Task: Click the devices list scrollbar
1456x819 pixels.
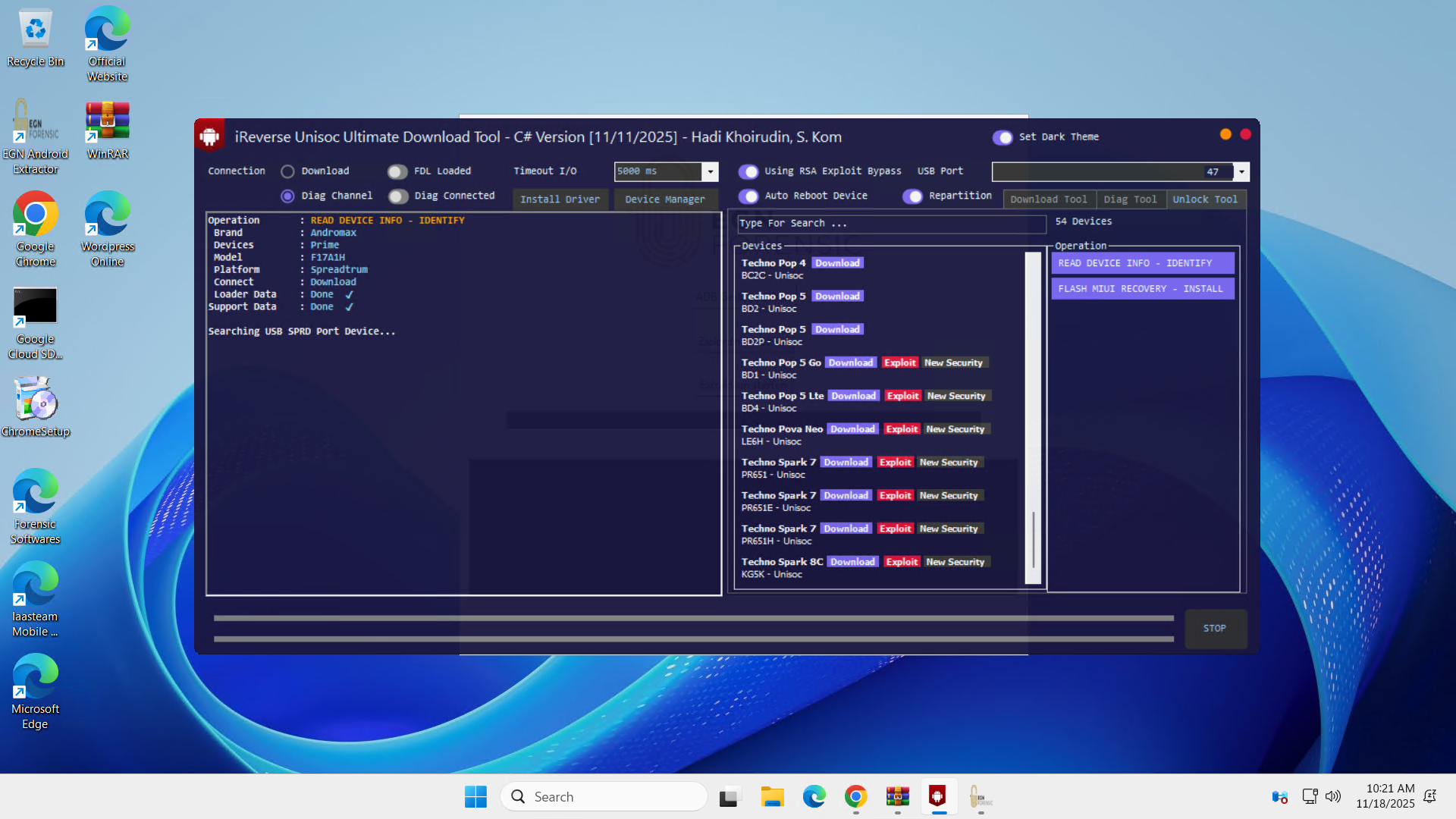Action: (x=1033, y=539)
